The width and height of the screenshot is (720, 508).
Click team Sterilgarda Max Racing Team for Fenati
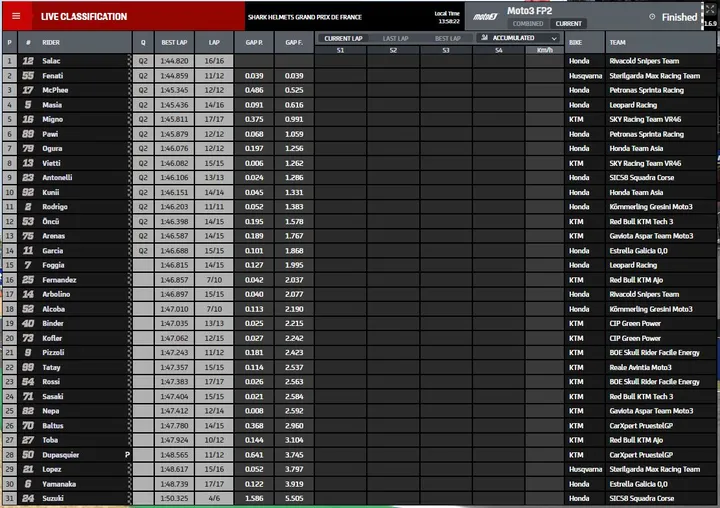[654, 75]
